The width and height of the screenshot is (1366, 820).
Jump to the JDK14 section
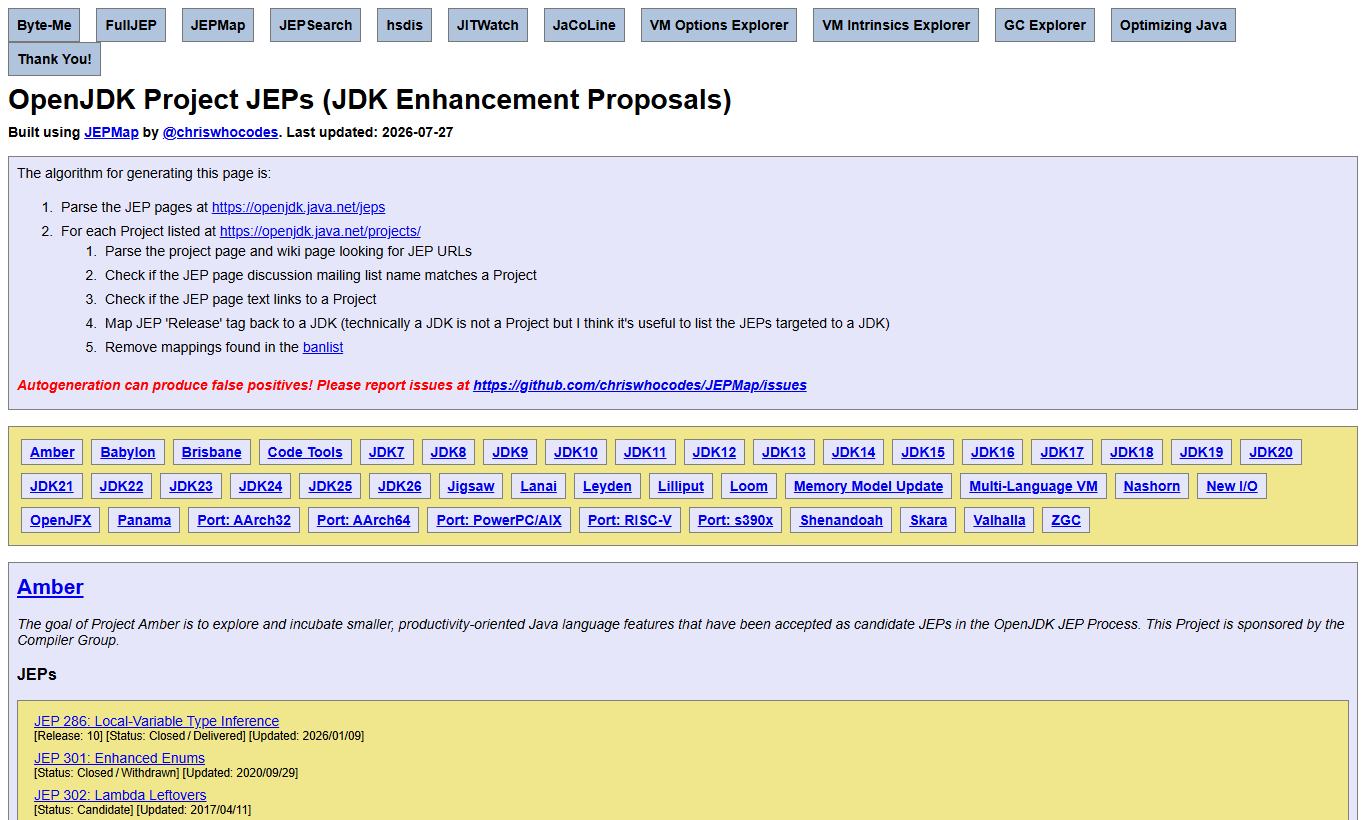(853, 452)
